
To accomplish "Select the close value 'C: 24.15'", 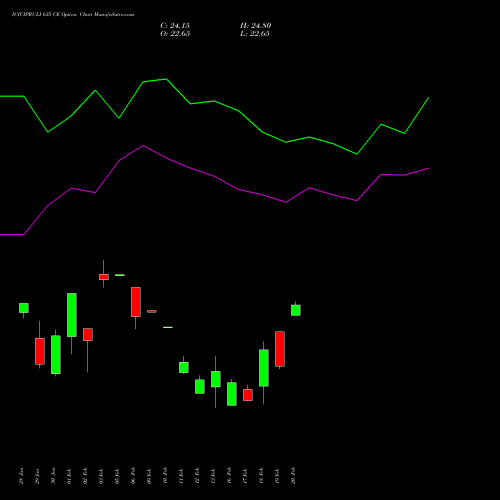I will [175, 26].
